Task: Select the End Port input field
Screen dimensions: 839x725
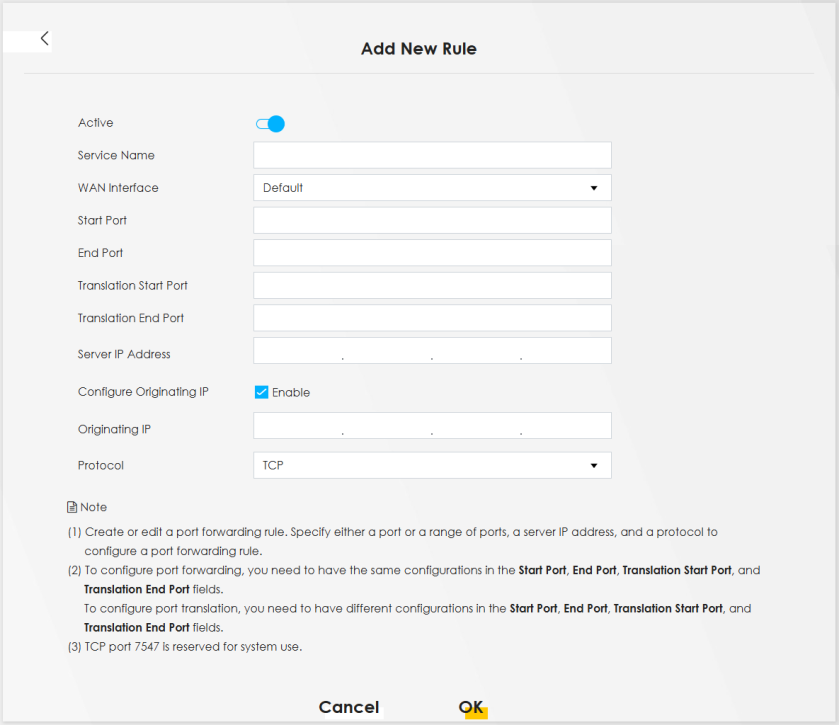Action: click(x=432, y=253)
